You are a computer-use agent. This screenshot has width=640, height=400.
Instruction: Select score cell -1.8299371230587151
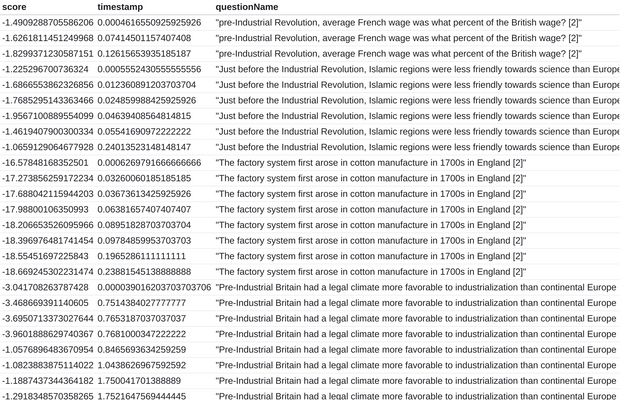(x=48, y=54)
